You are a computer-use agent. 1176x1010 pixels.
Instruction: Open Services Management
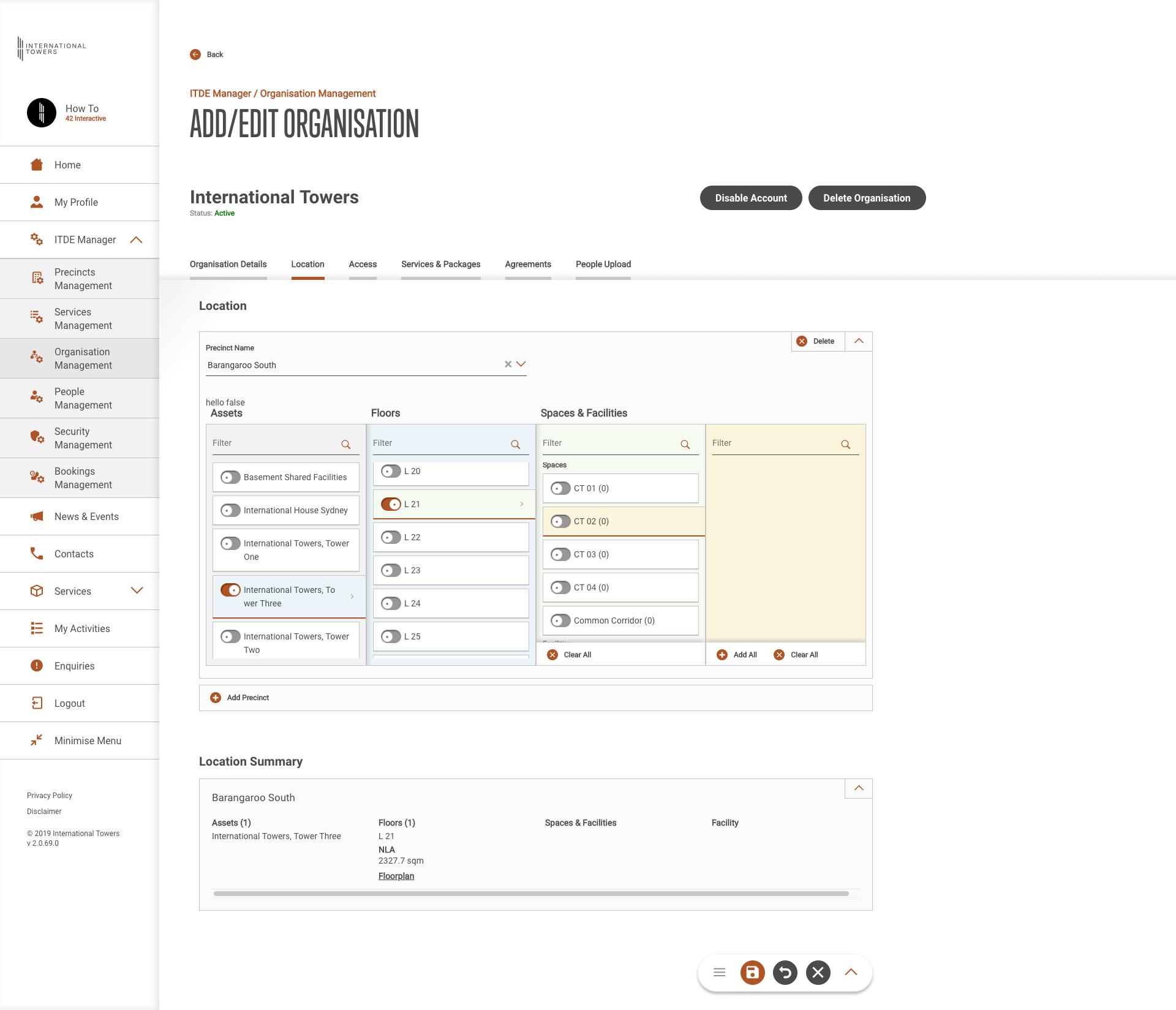pyautogui.click(x=80, y=318)
